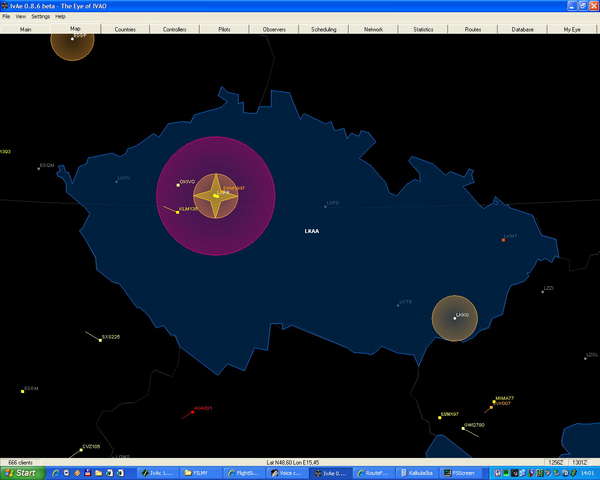This screenshot has height=480, width=600.
Task: Select the LZZI airport marker
Action: click(x=543, y=292)
